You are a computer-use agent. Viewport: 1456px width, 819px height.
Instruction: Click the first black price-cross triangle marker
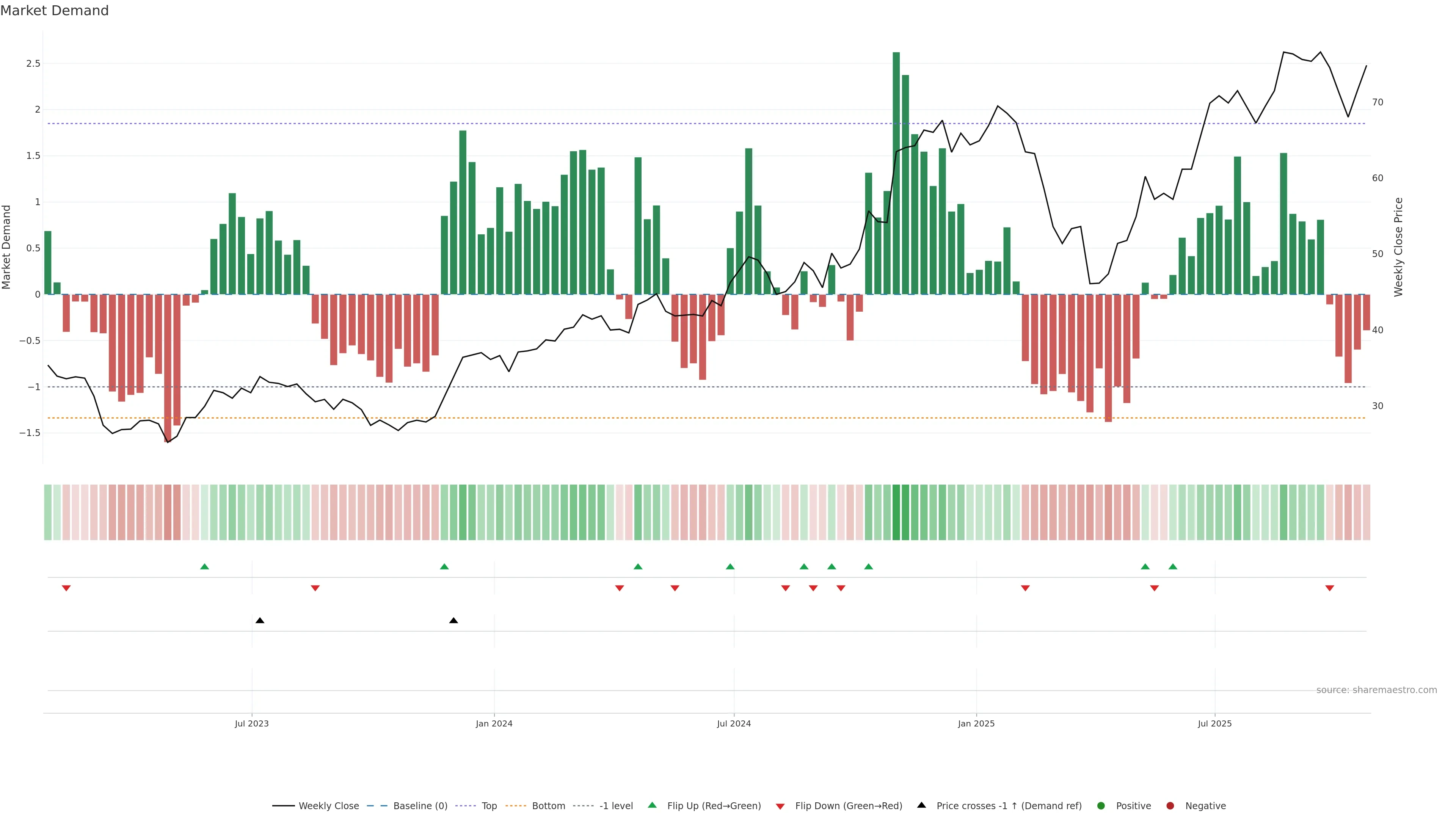259,621
